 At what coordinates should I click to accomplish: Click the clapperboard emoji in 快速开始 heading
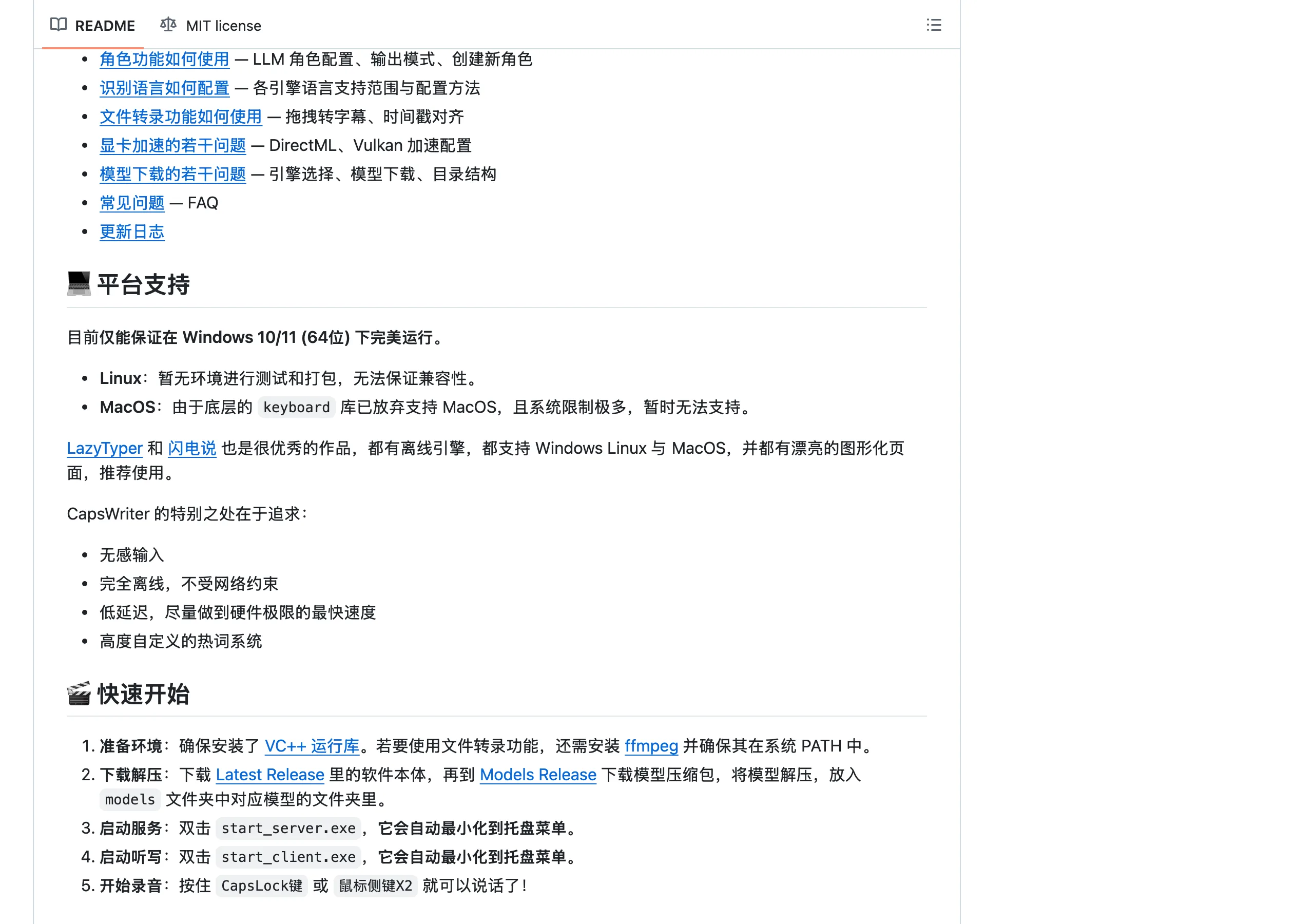tap(79, 694)
